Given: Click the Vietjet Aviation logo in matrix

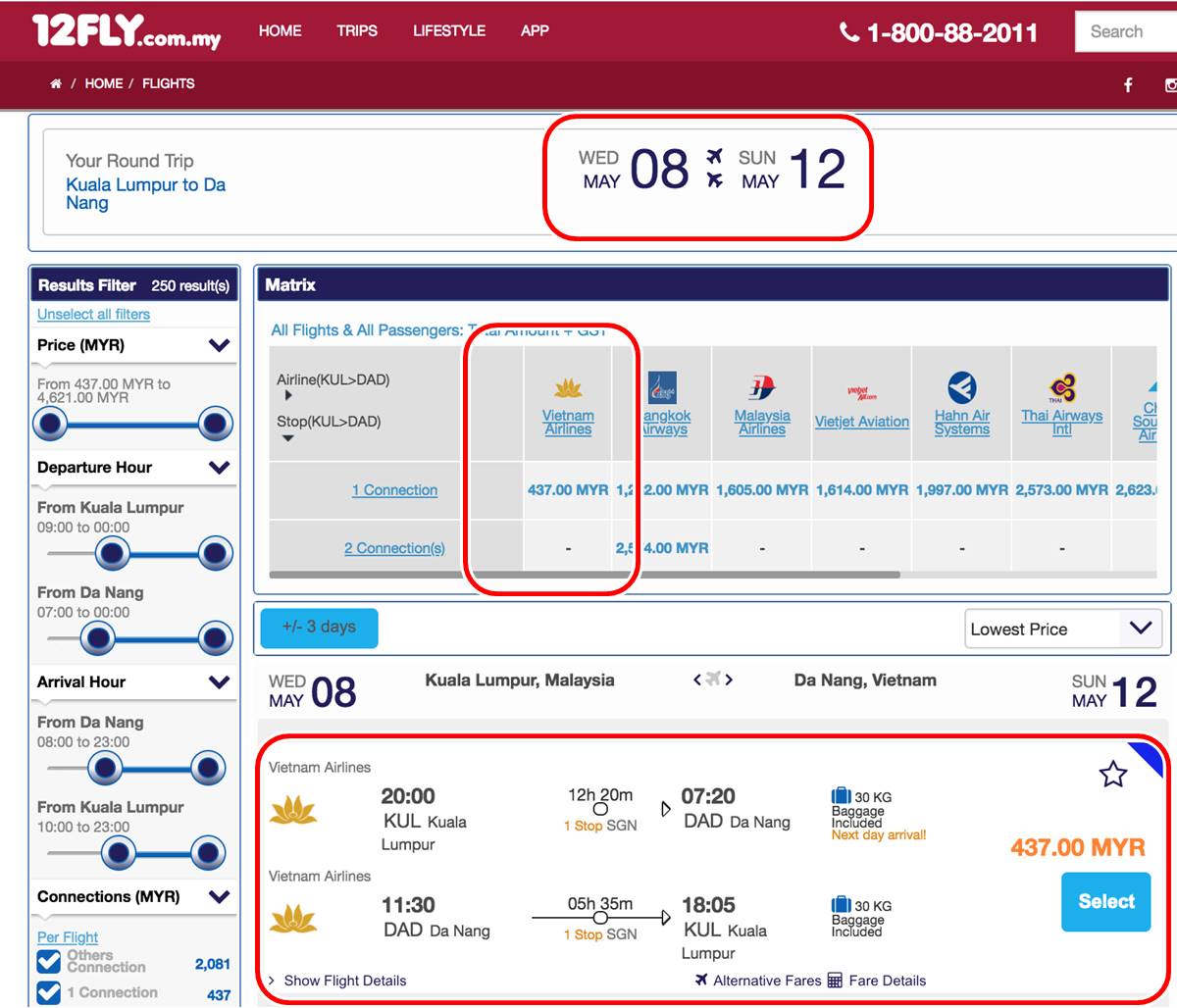Looking at the screenshot, I should tap(861, 394).
